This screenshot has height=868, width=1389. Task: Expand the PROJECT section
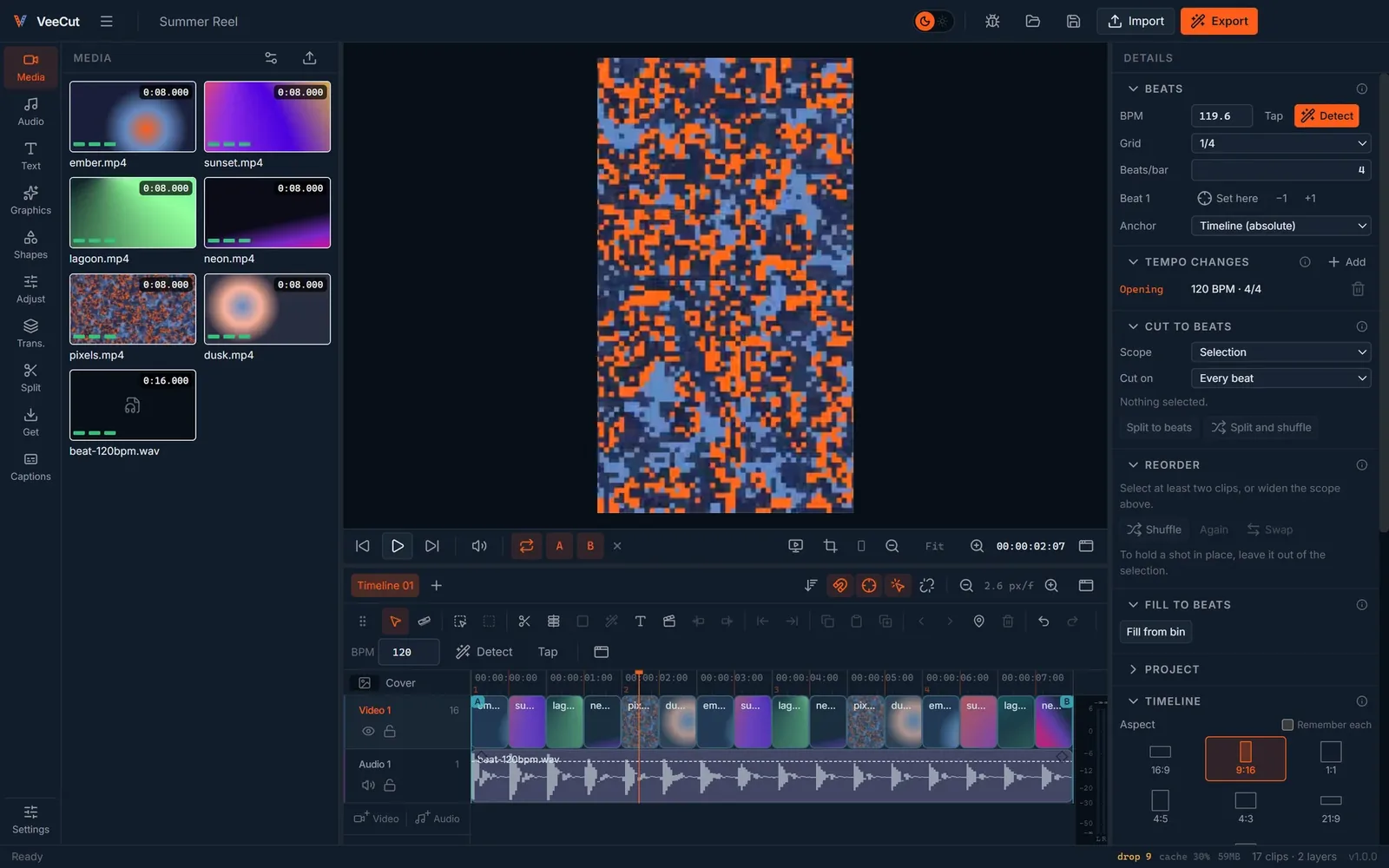point(1133,670)
